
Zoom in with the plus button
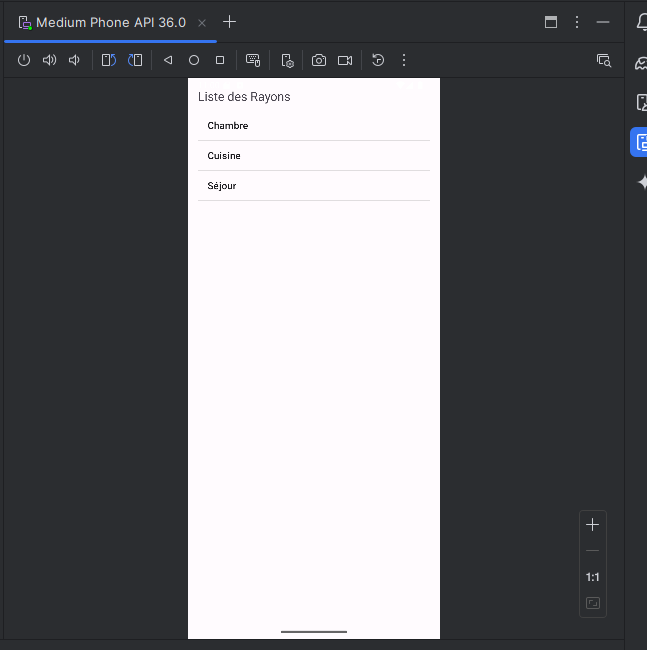593,525
